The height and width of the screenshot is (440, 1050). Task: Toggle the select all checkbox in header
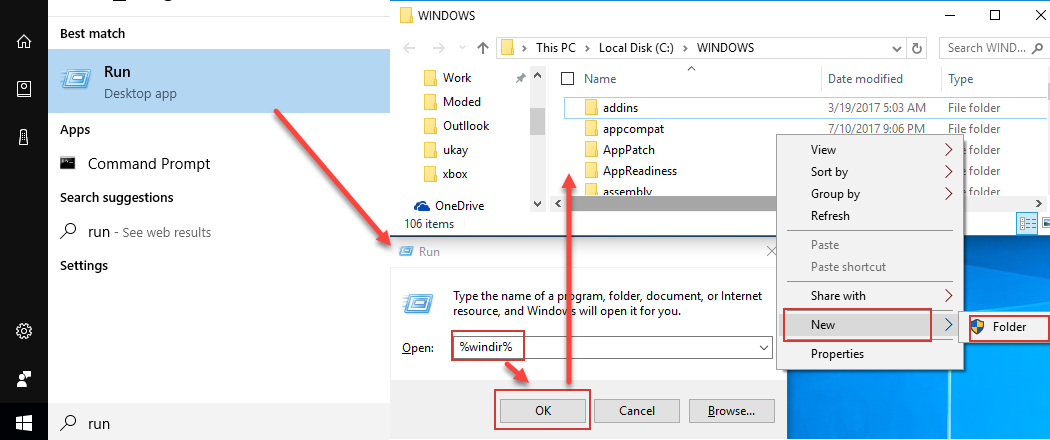pyautogui.click(x=568, y=79)
